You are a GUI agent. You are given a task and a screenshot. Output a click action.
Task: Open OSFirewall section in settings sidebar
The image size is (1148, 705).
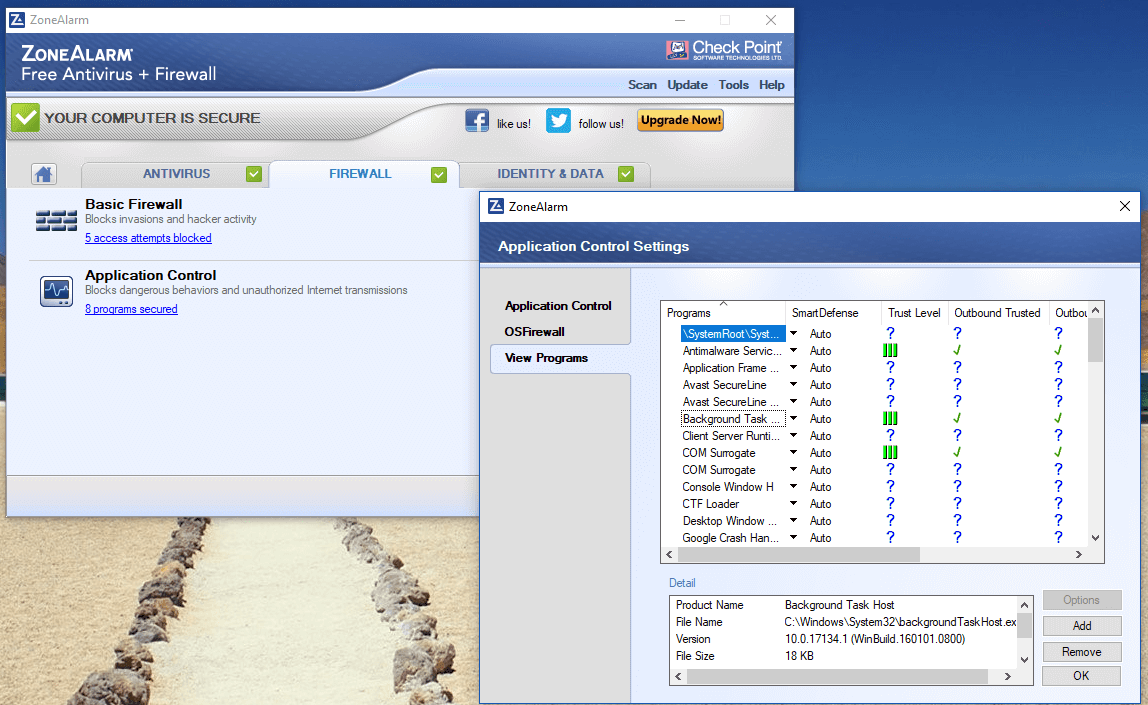click(534, 332)
